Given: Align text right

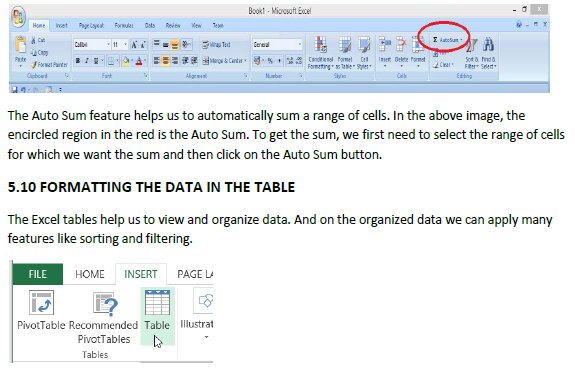Looking at the screenshot, I should pyautogui.click(x=175, y=60).
